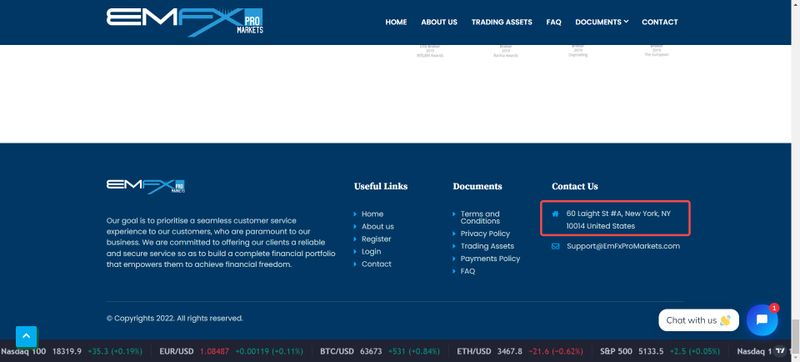Click the arrow bullet before Privacy Policy
Screen dimensions: 800x362
tap(454, 234)
